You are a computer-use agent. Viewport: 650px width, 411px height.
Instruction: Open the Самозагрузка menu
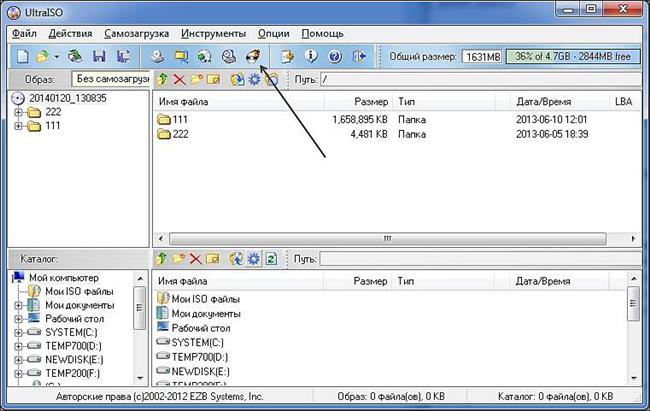pyautogui.click(x=136, y=34)
